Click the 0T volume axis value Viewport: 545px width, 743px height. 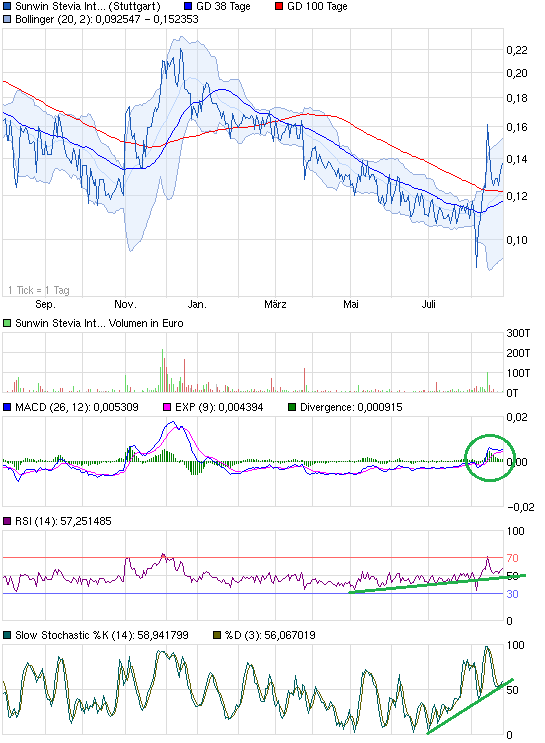(512, 393)
